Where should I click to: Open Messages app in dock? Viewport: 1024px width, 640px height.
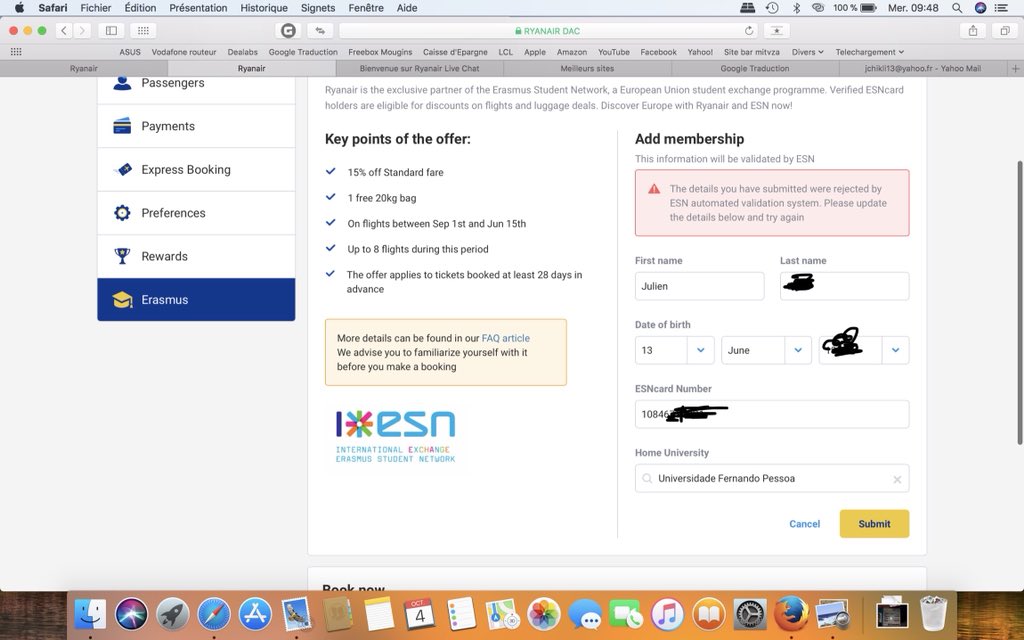click(x=584, y=615)
